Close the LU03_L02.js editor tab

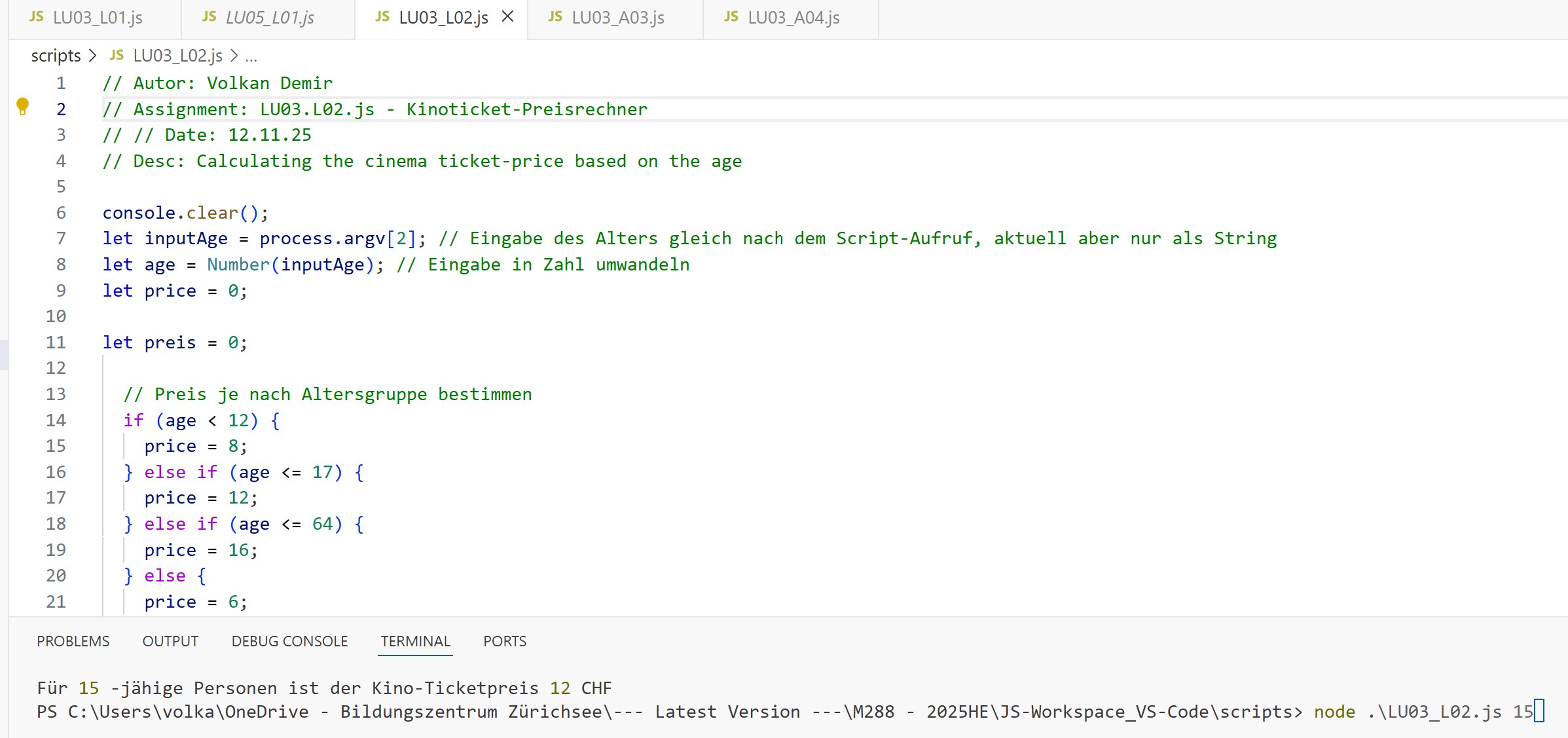point(507,17)
